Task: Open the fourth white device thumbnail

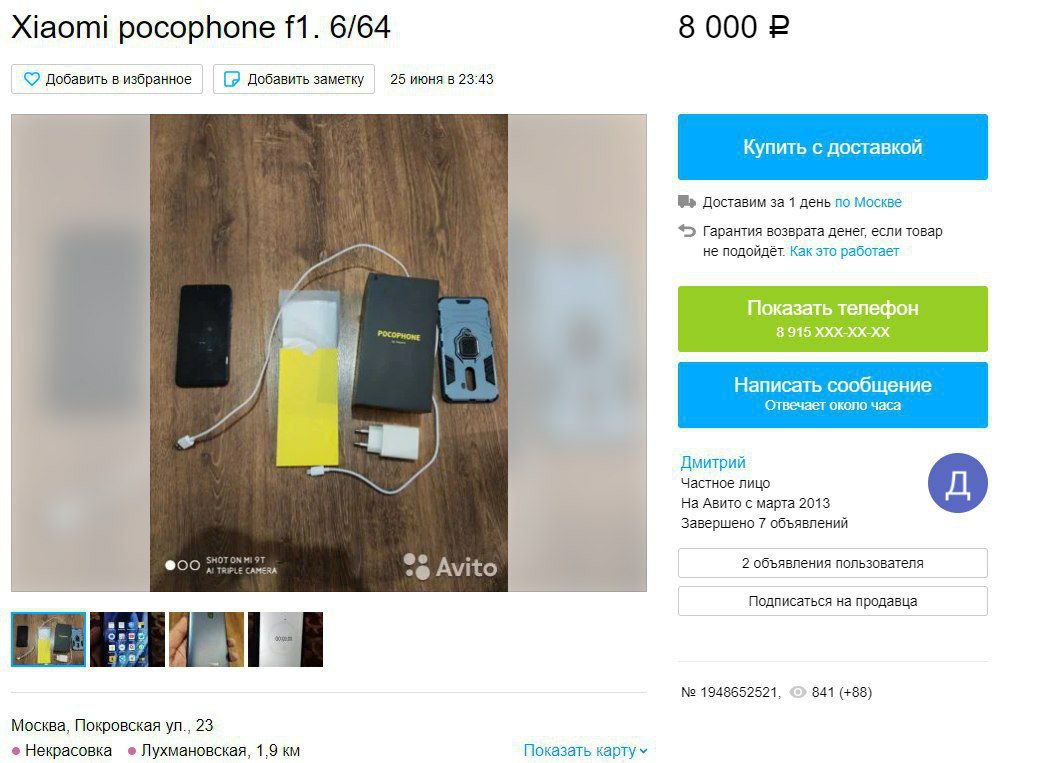Action: (x=286, y=639)
